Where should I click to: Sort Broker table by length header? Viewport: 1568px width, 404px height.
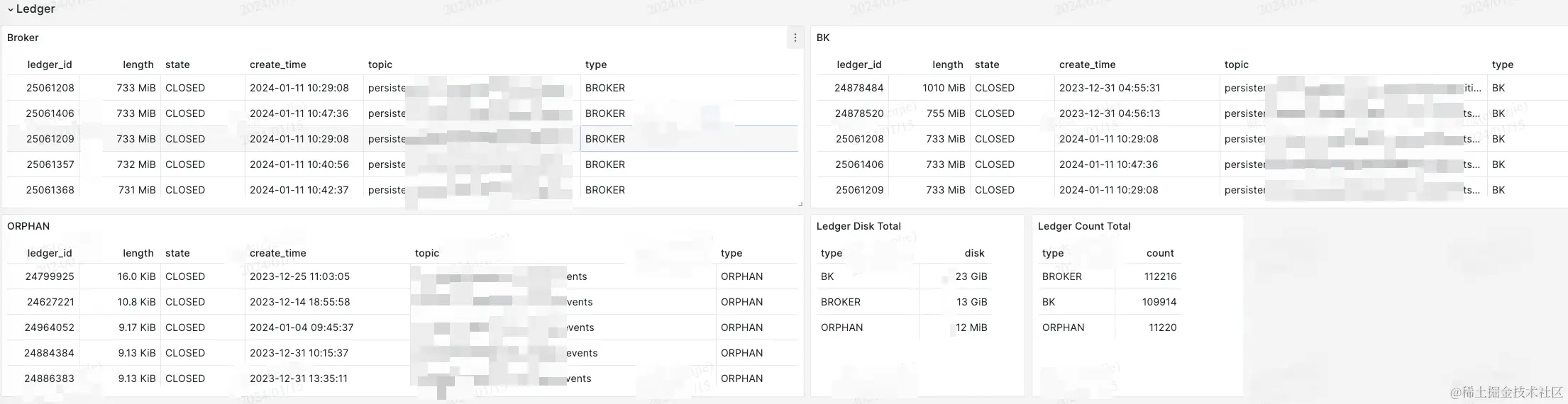(138, 64)
